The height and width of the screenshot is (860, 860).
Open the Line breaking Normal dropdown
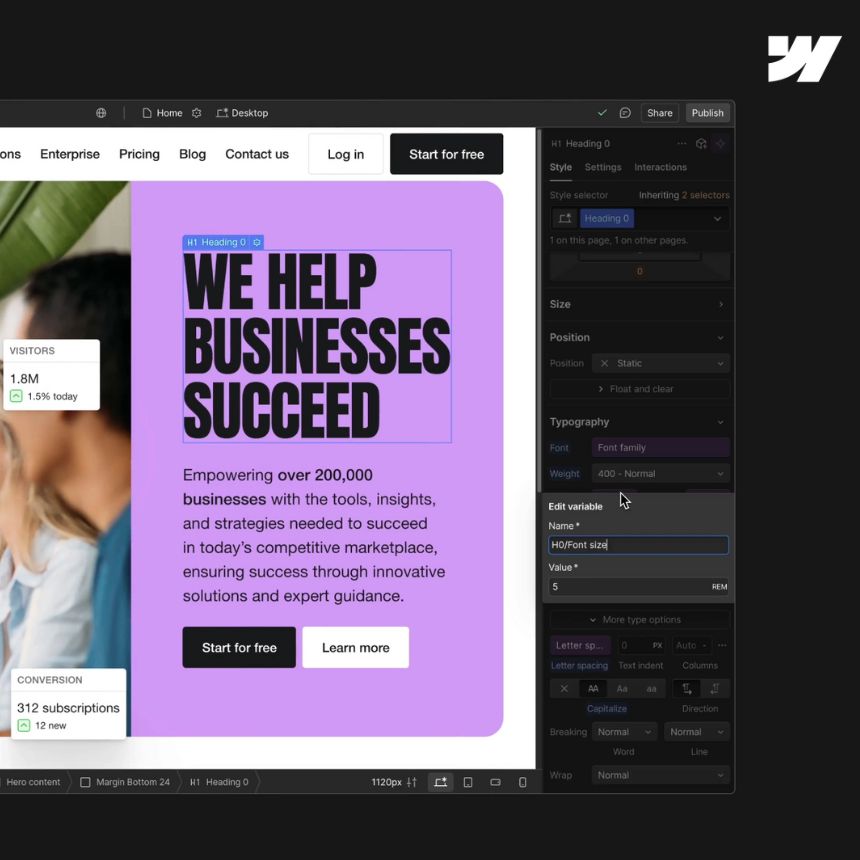coord(697,732)
